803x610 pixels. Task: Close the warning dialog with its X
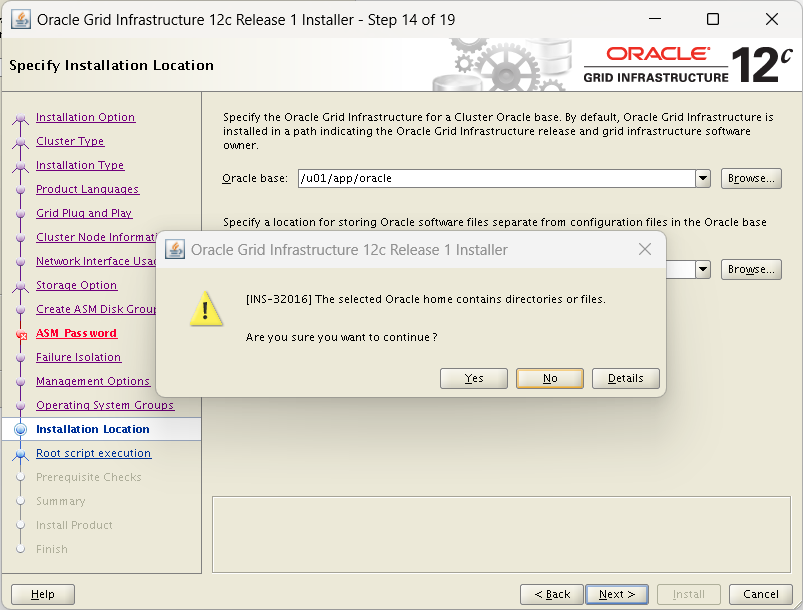[x=645, y=249]
